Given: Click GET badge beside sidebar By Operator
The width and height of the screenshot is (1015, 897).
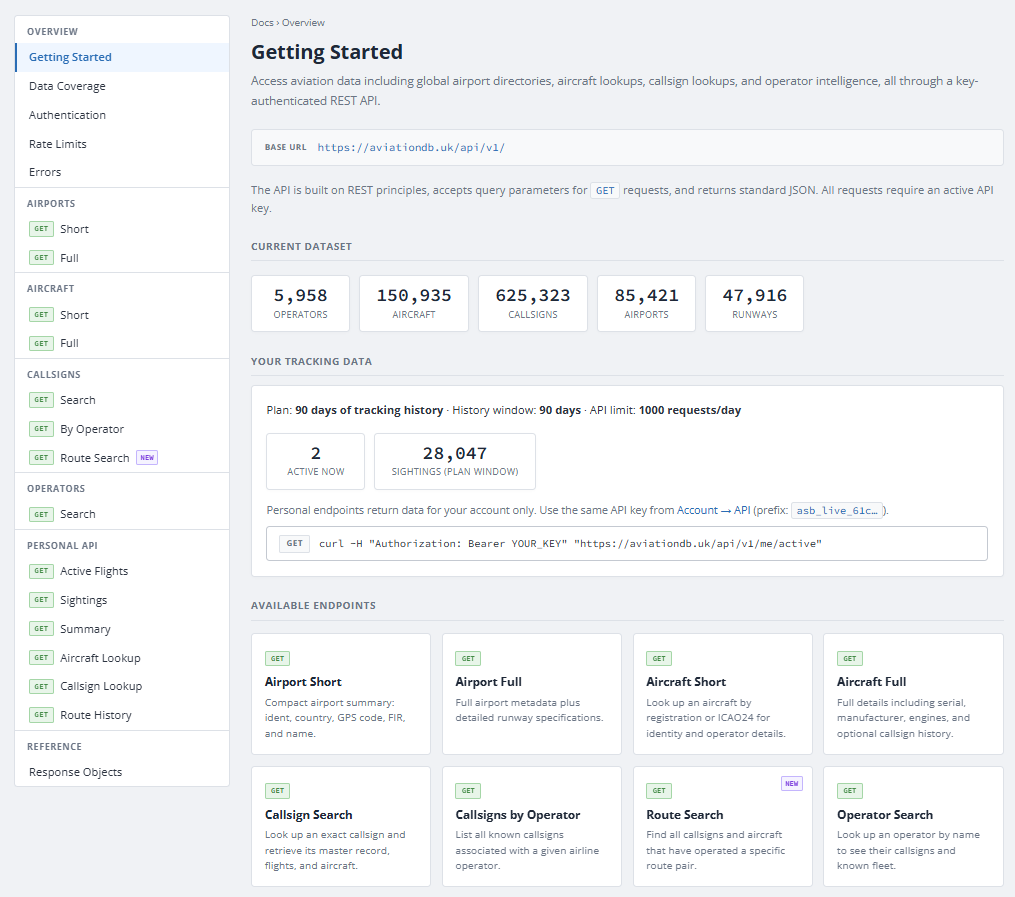Looking at the screenshot, I should tap(41, 429).
